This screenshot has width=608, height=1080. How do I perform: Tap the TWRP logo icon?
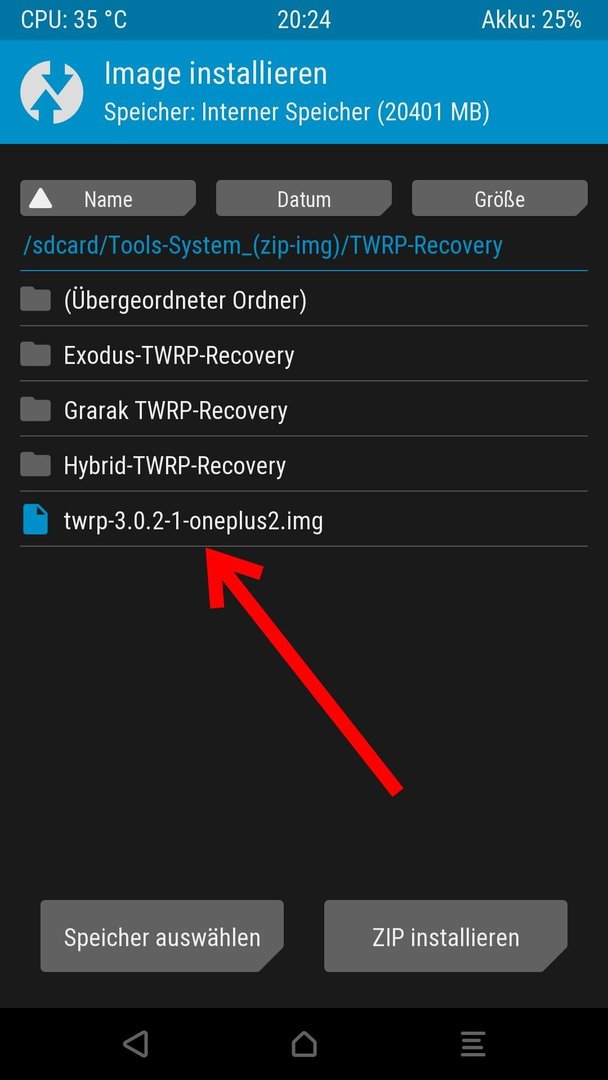pos(52,92)
